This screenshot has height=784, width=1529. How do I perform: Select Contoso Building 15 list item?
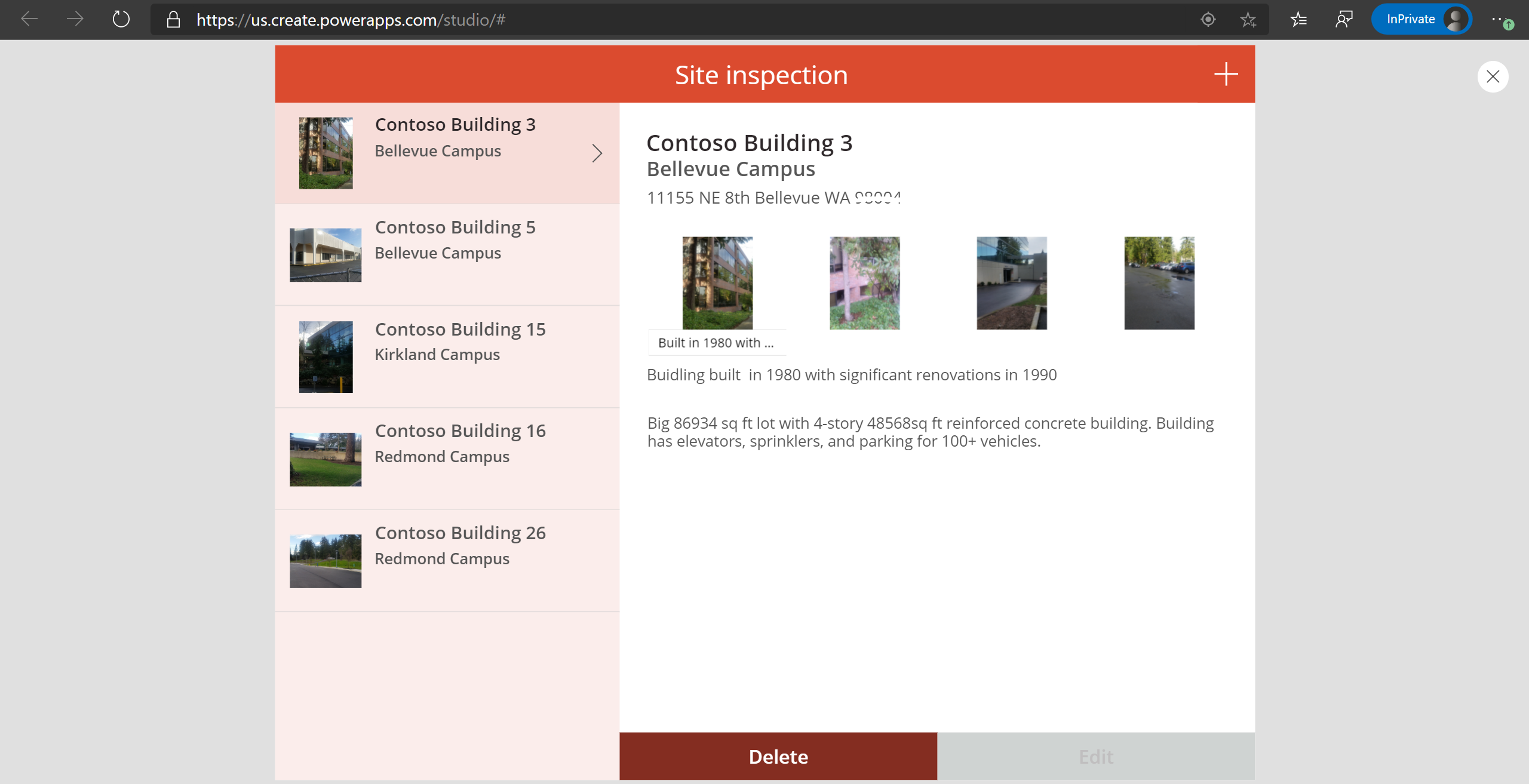click(447, 357)
